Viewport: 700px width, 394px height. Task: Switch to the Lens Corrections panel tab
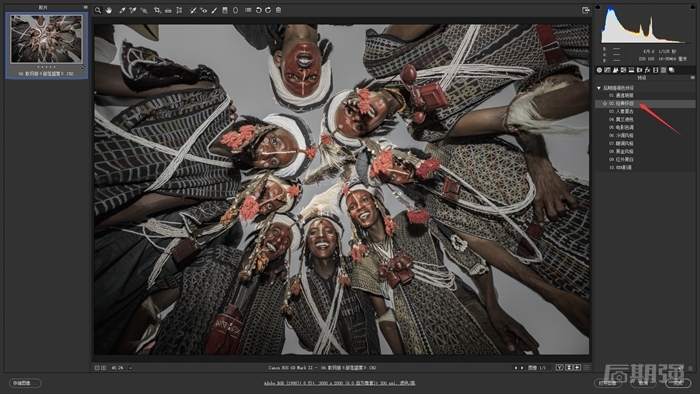pos(639,70)
